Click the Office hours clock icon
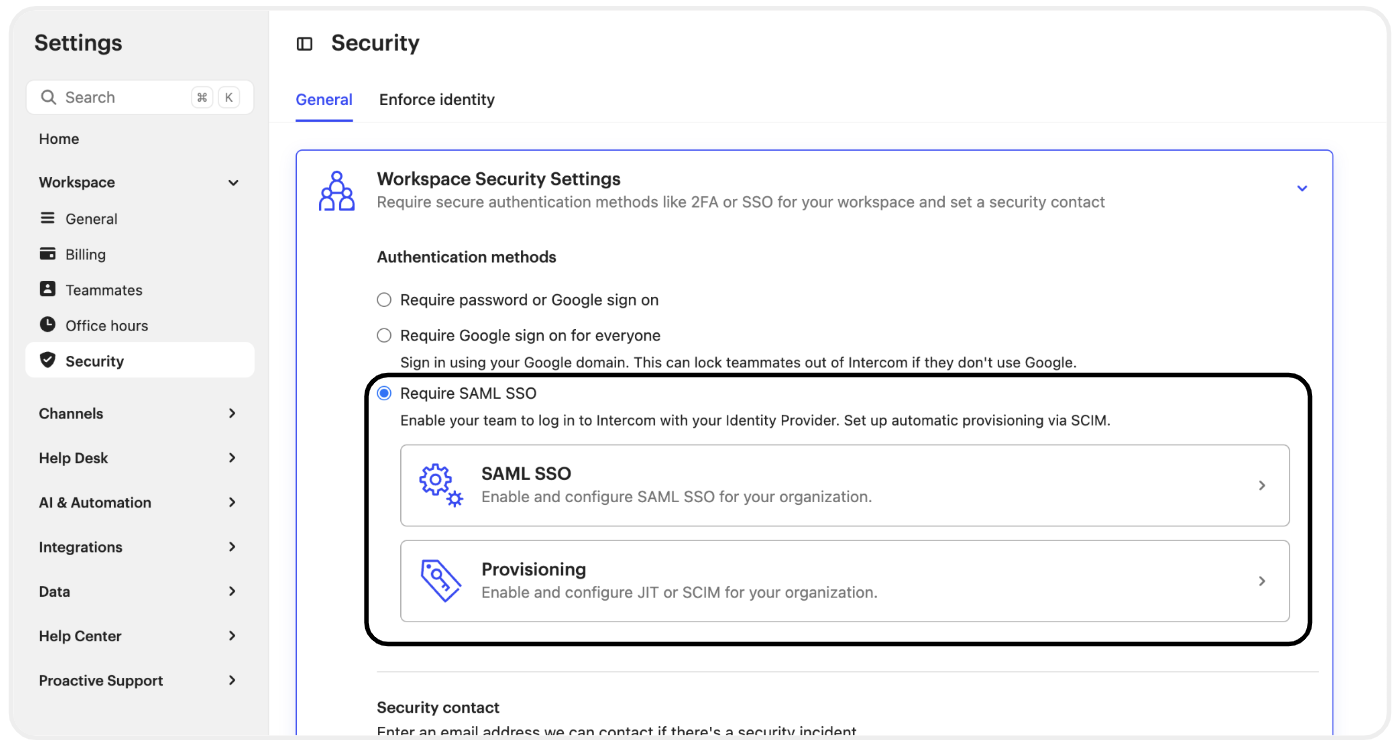This screenshot has width=1396, height=748. 47,325
